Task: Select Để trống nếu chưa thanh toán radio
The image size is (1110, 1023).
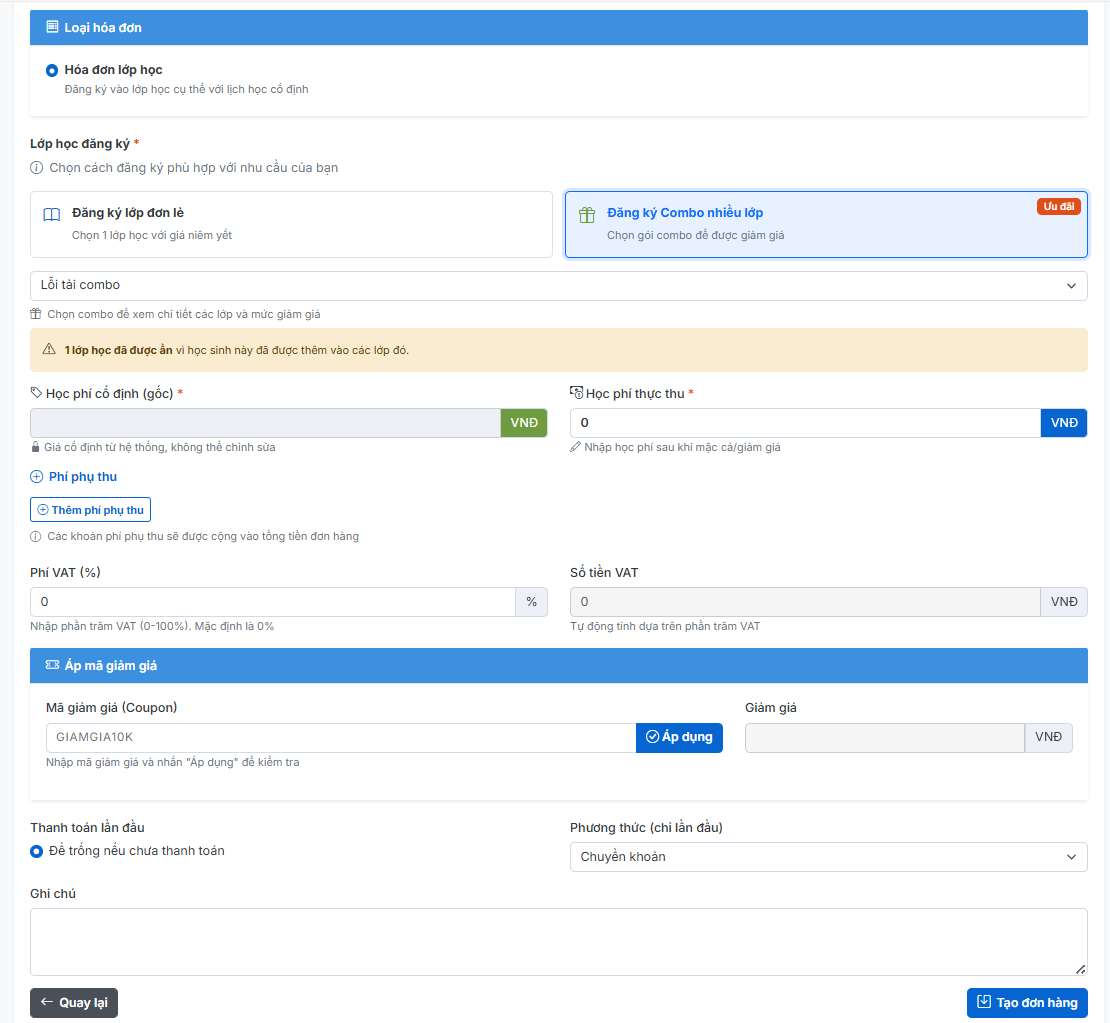Action: [x=37, y=851]
